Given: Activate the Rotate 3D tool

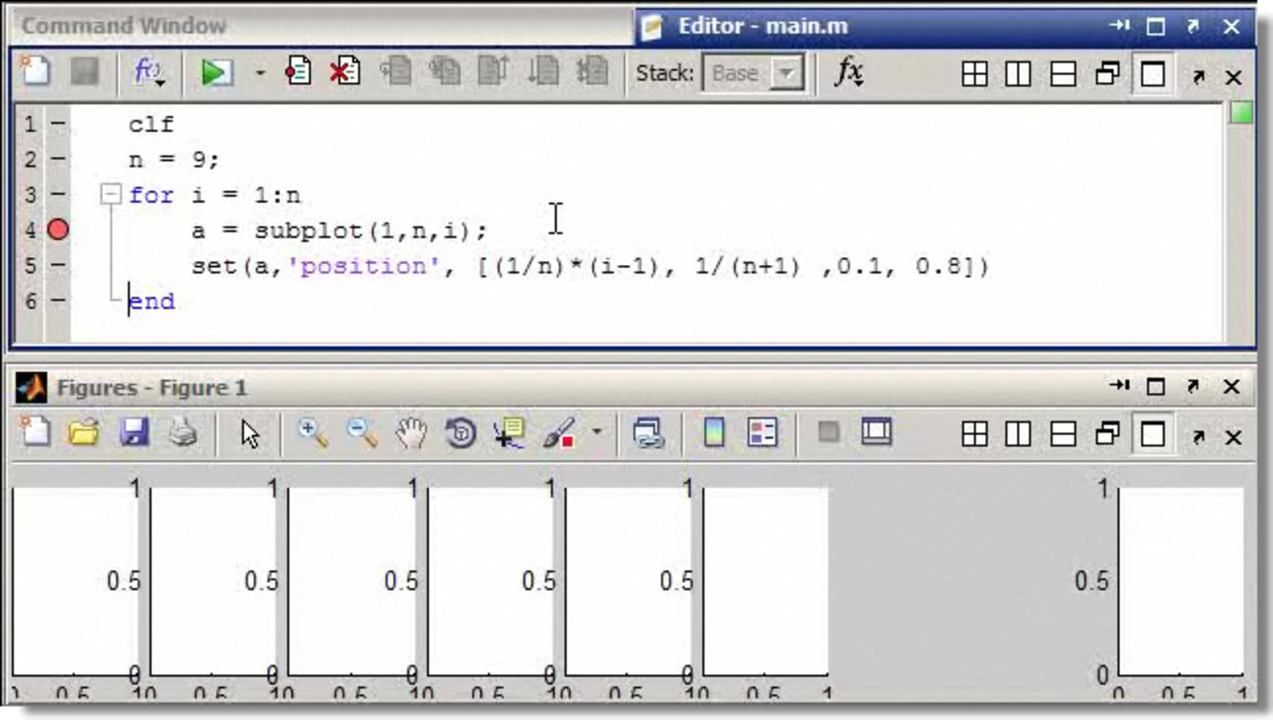Looking at the screenshot, I should [460, 433].
